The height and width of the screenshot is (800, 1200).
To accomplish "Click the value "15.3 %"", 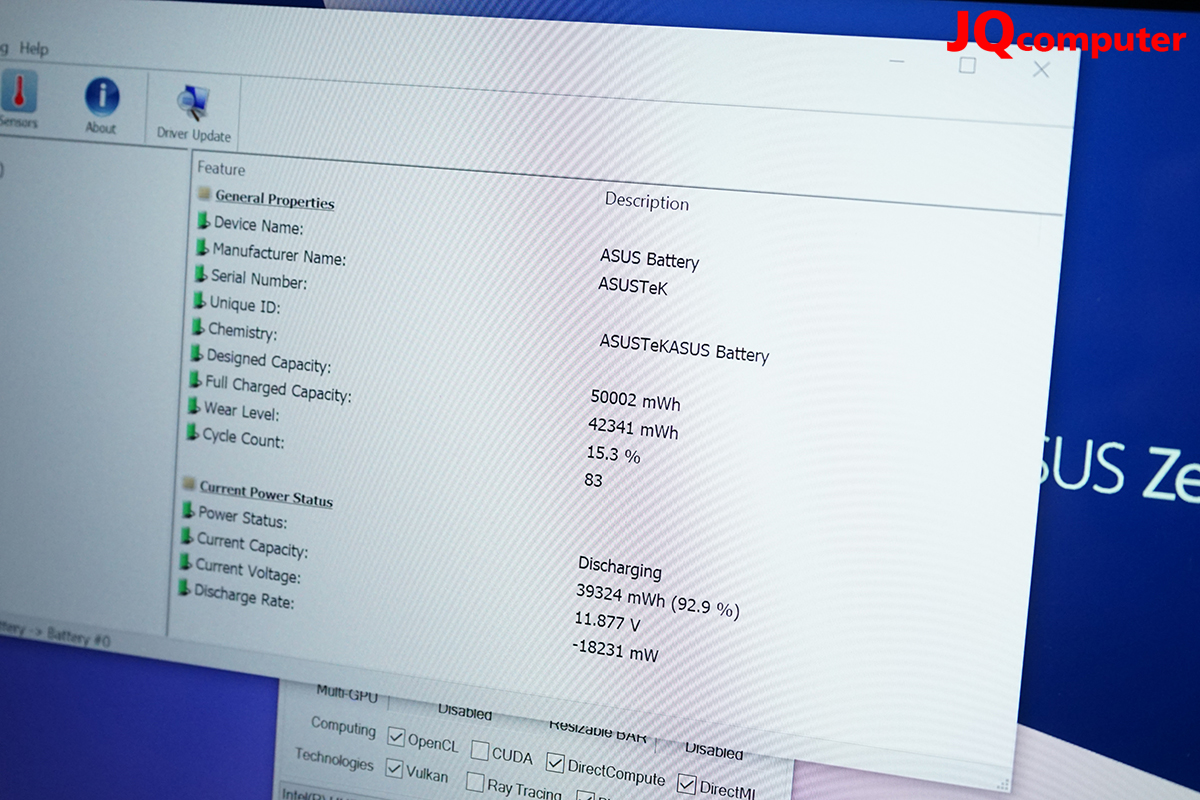I will pyautogui.click(x=613, y=455).
